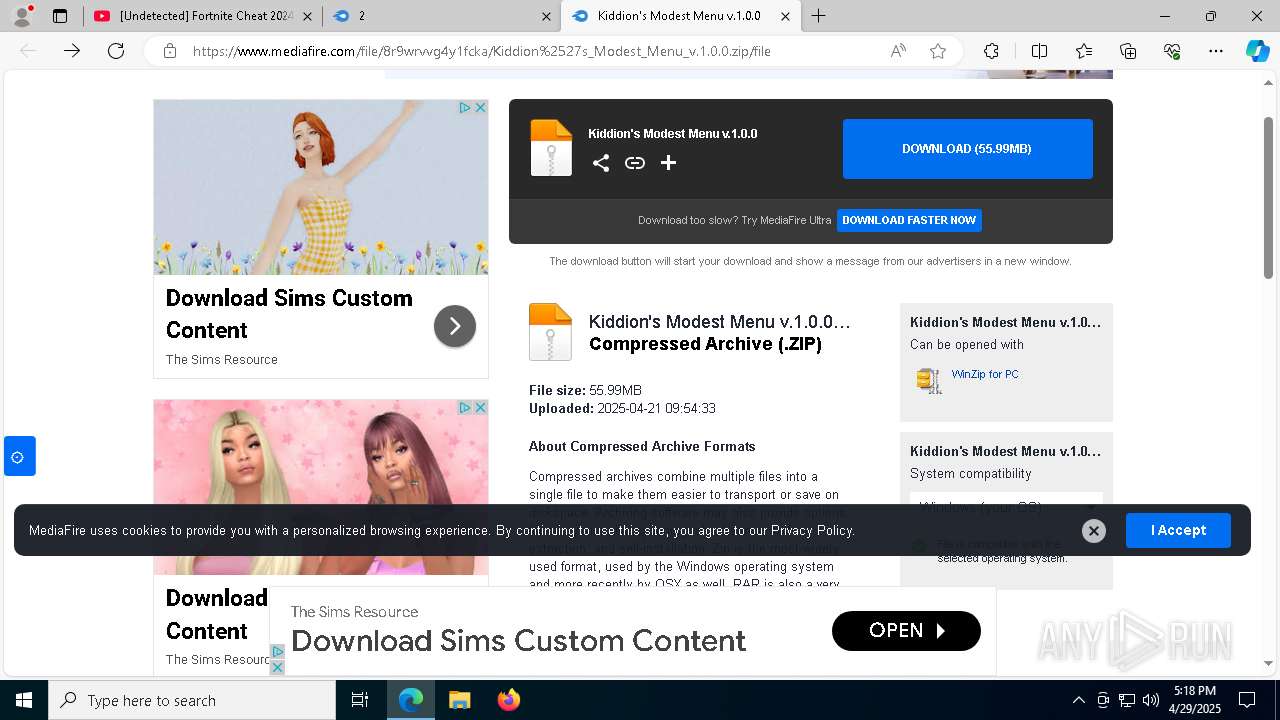Refresh the current page
This screenshot has height=720, width=1280.
(x=116, y=51)
